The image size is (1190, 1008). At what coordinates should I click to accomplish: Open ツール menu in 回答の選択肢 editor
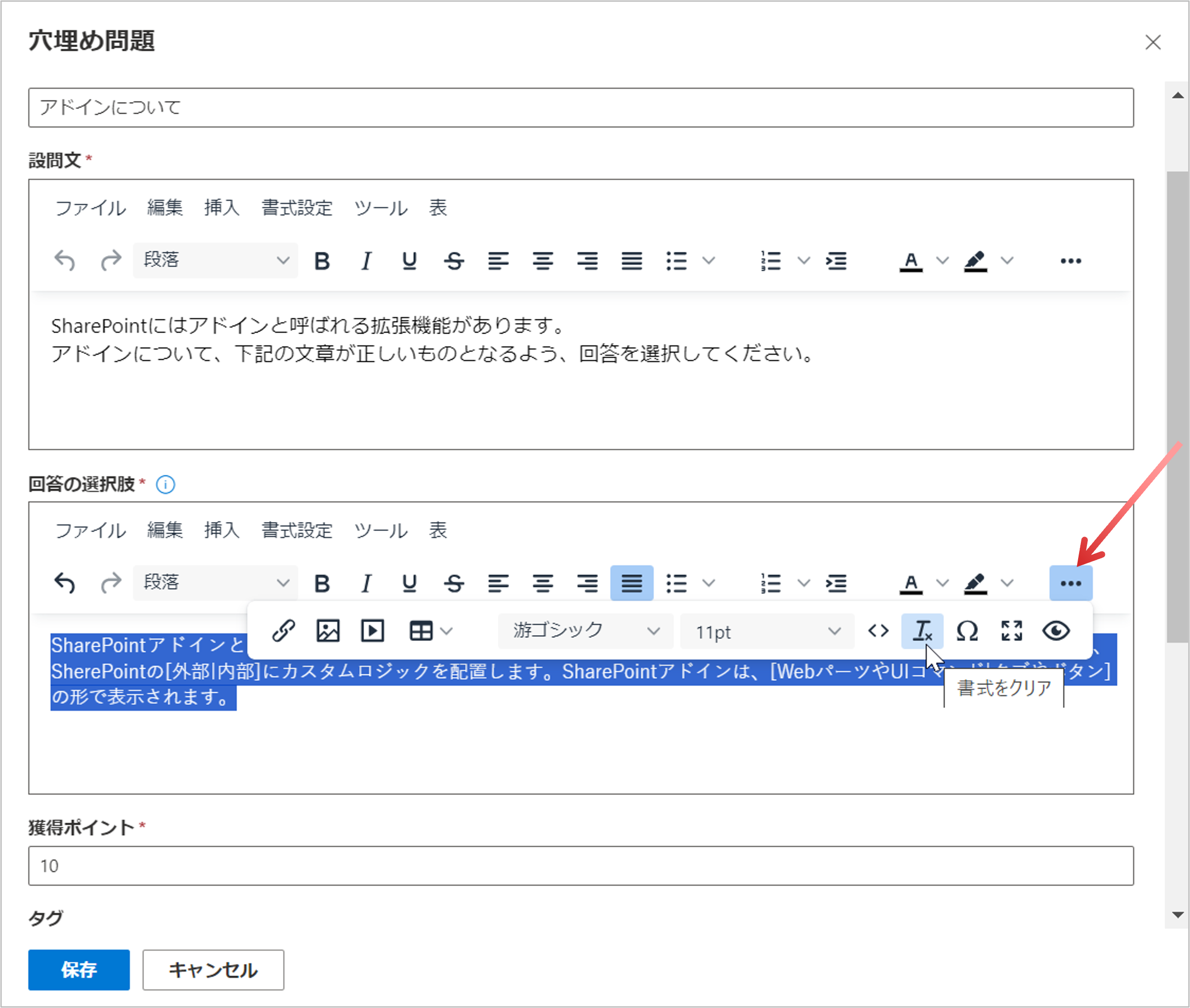pyautogui.click(x=380, y=530)
